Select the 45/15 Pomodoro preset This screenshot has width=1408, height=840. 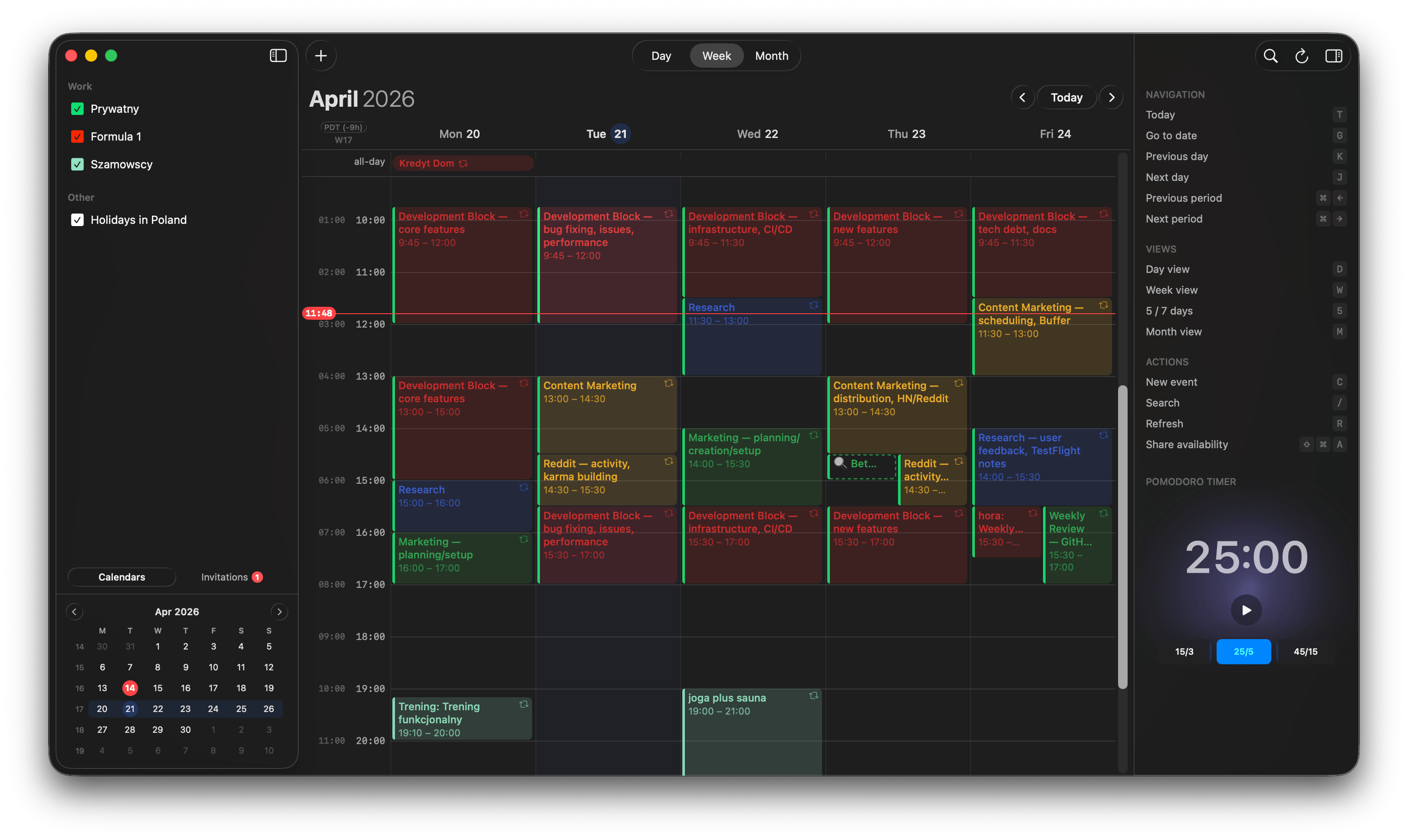click(x=1305, y=652)
